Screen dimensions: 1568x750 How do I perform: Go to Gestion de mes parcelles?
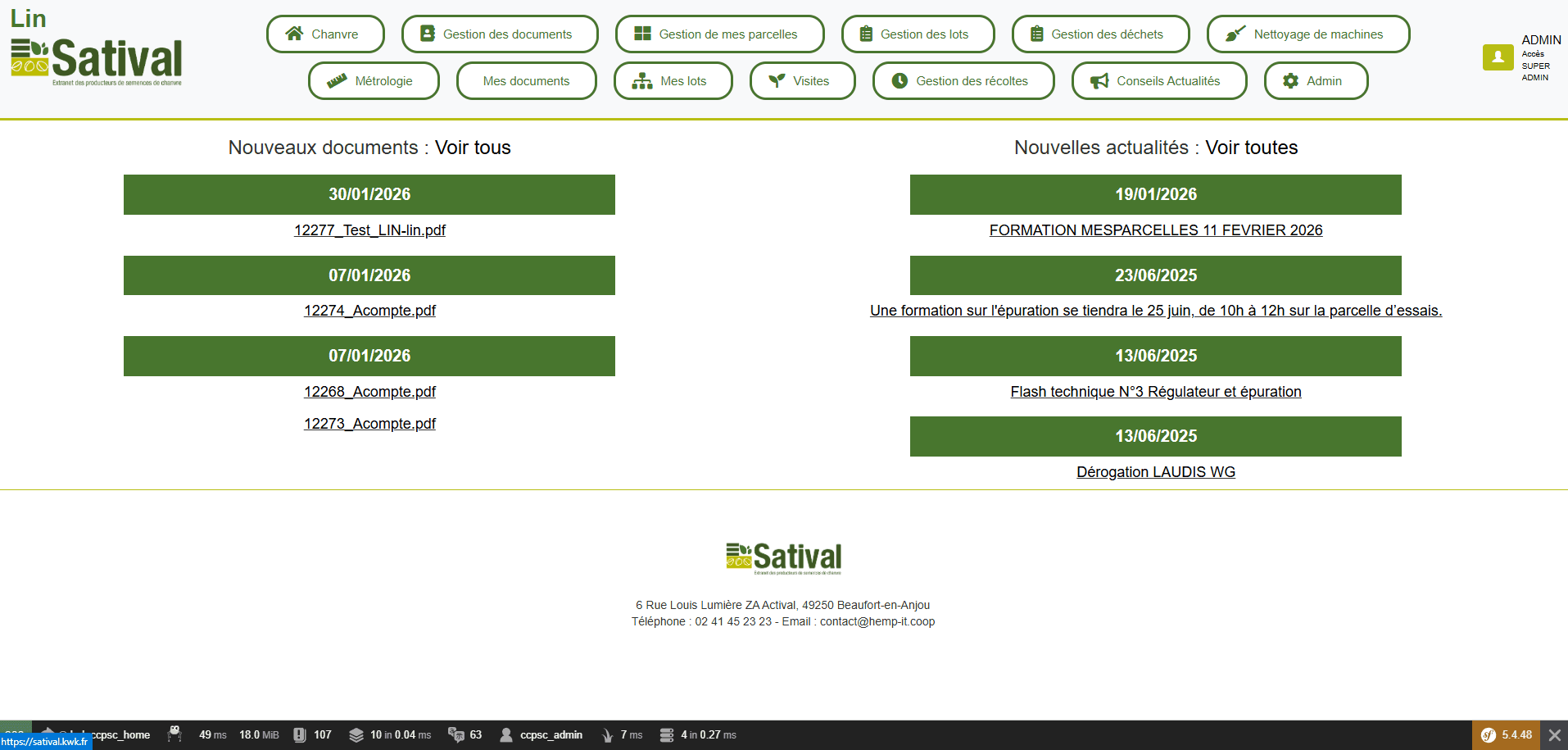pyautogui.click(x=719, y=34)
